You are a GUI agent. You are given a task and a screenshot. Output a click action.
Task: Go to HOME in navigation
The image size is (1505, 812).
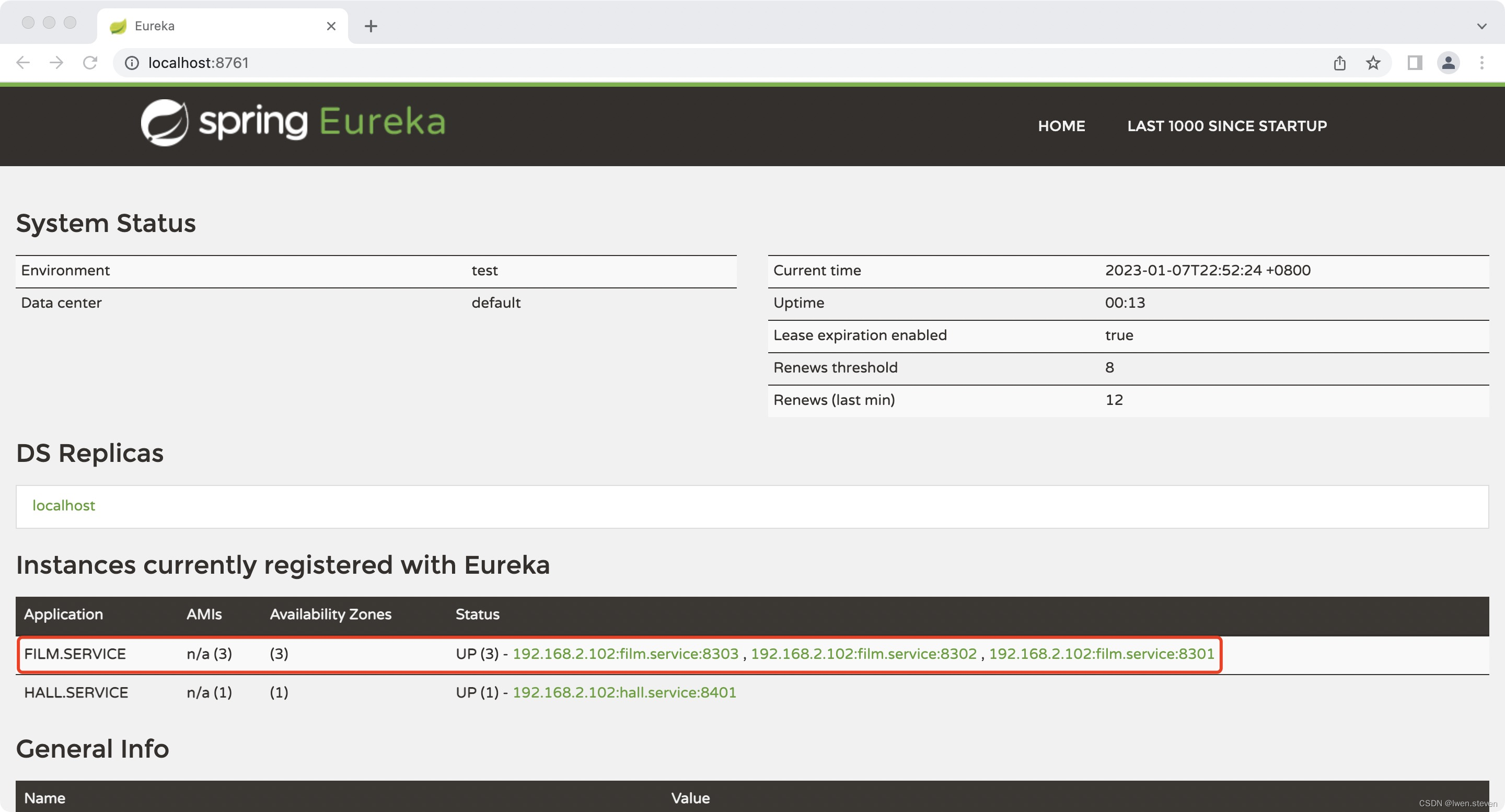click(1061, 126)
